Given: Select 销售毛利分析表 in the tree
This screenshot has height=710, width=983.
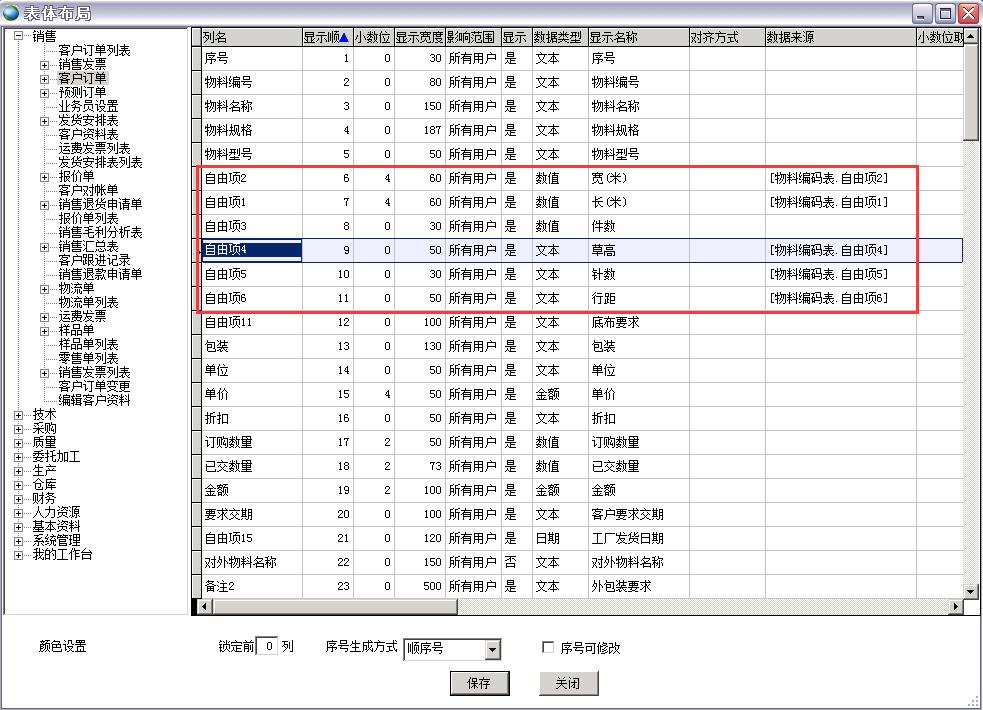Looking at the screenshot, I should click(x=100, y=233).
